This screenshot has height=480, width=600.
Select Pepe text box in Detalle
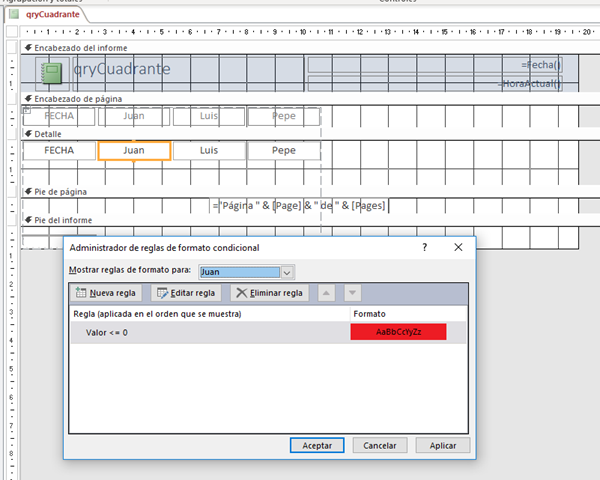pos(284,150)
